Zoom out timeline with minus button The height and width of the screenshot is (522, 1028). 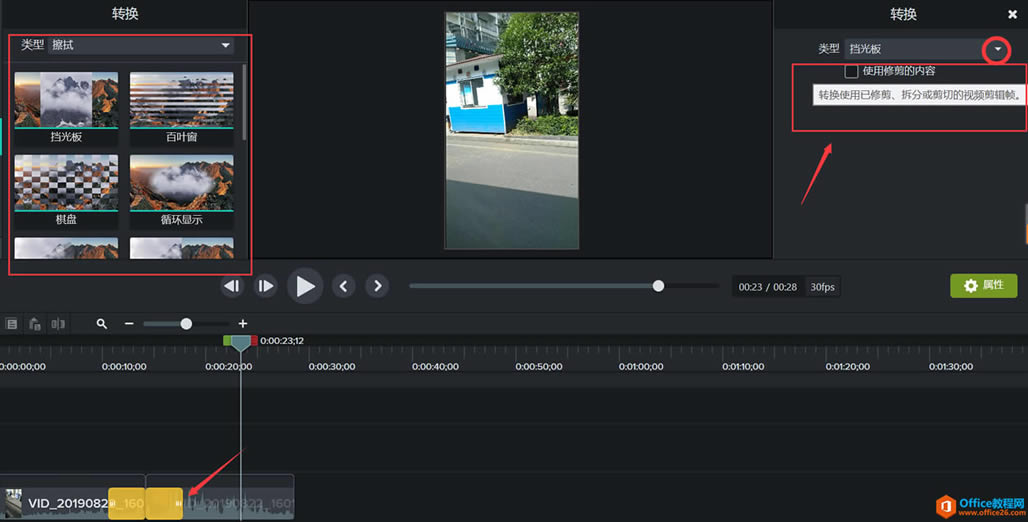129,323
